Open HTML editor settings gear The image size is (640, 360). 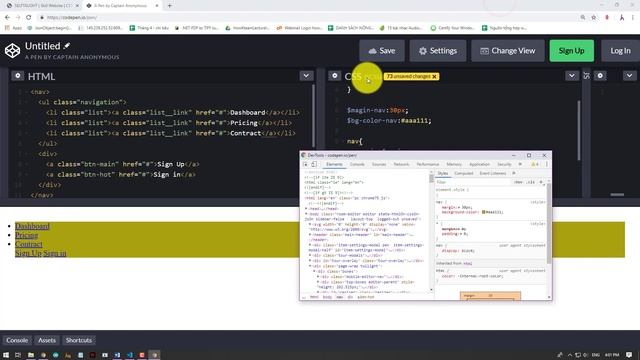pos(17,76)
